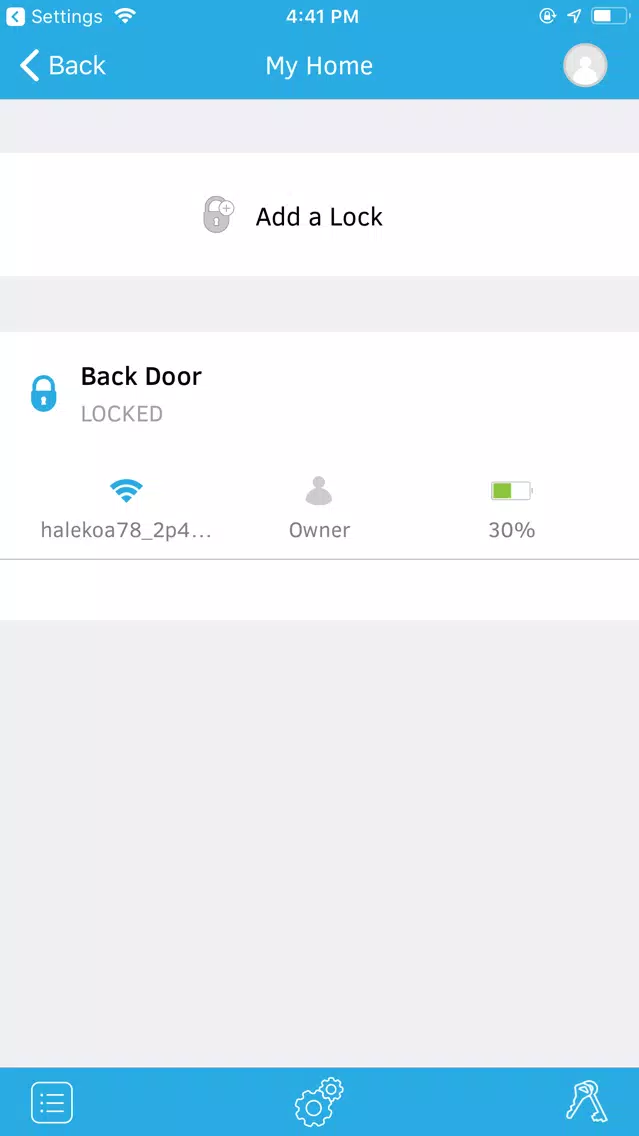
Task: Go back using the Back chevron
Action: pos(29,65)
